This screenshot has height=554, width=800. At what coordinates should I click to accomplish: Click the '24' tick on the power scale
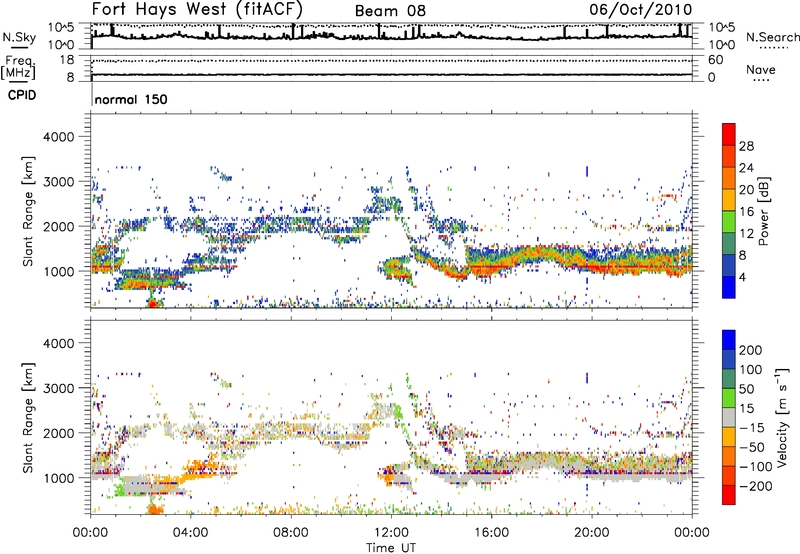pyautogui.click(x=746, y=168)
